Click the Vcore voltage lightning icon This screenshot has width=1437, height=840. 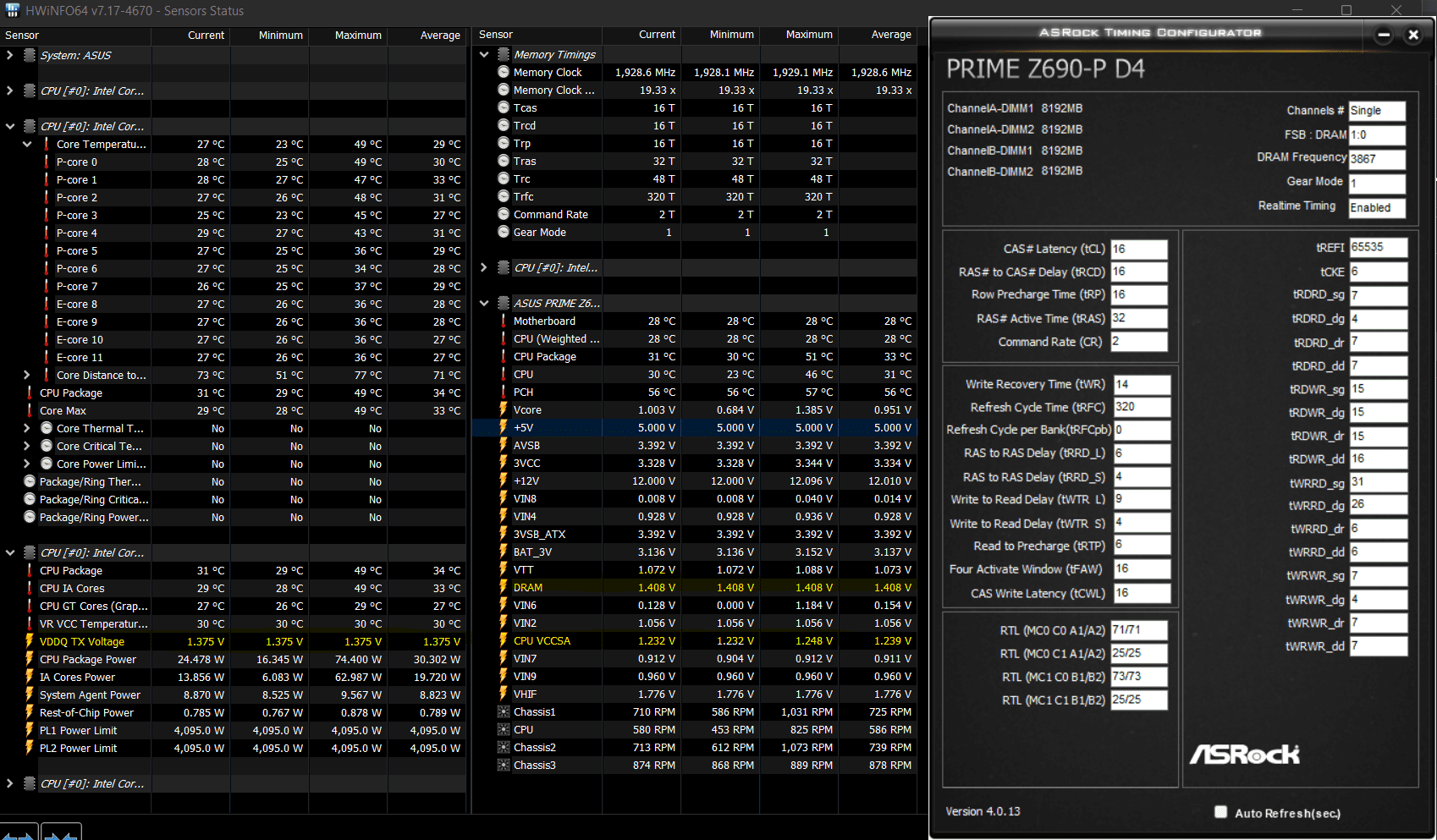tap(504, 409)
